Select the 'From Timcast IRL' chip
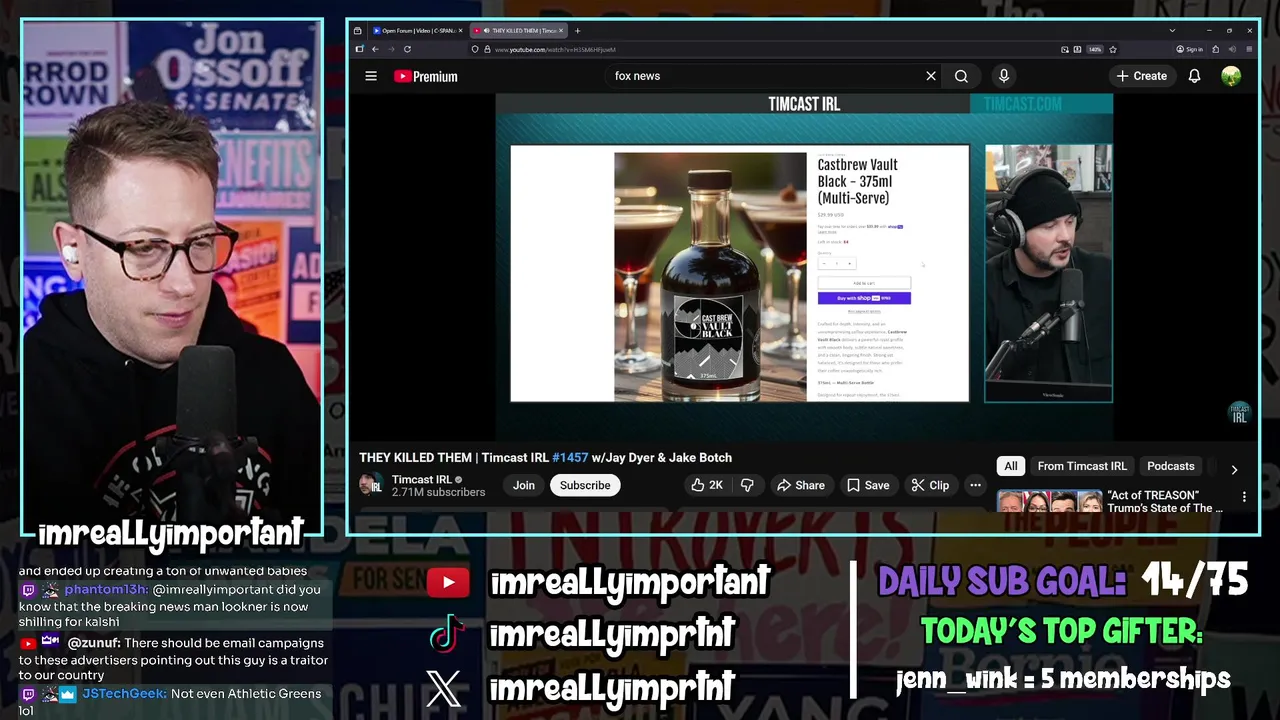This screenshot has width=1280, height=720. 1082,466
